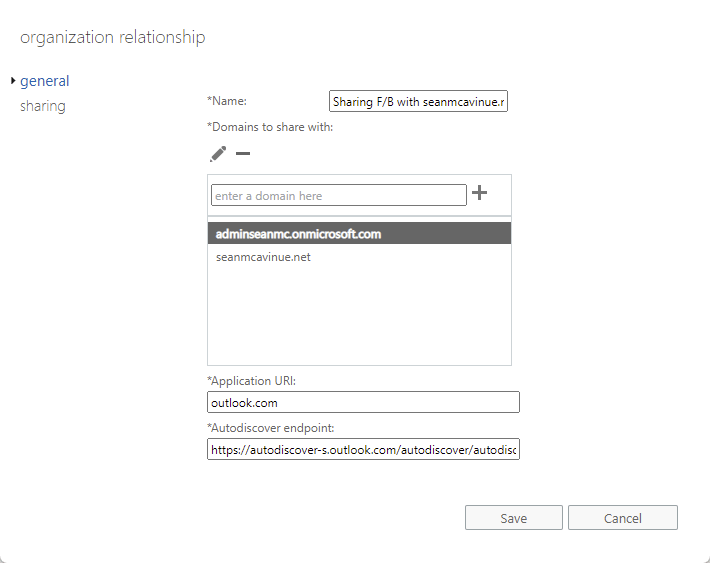Click the 'Domains to share with' label
This screenshot has width=710, height=563.
click(270, 127)
